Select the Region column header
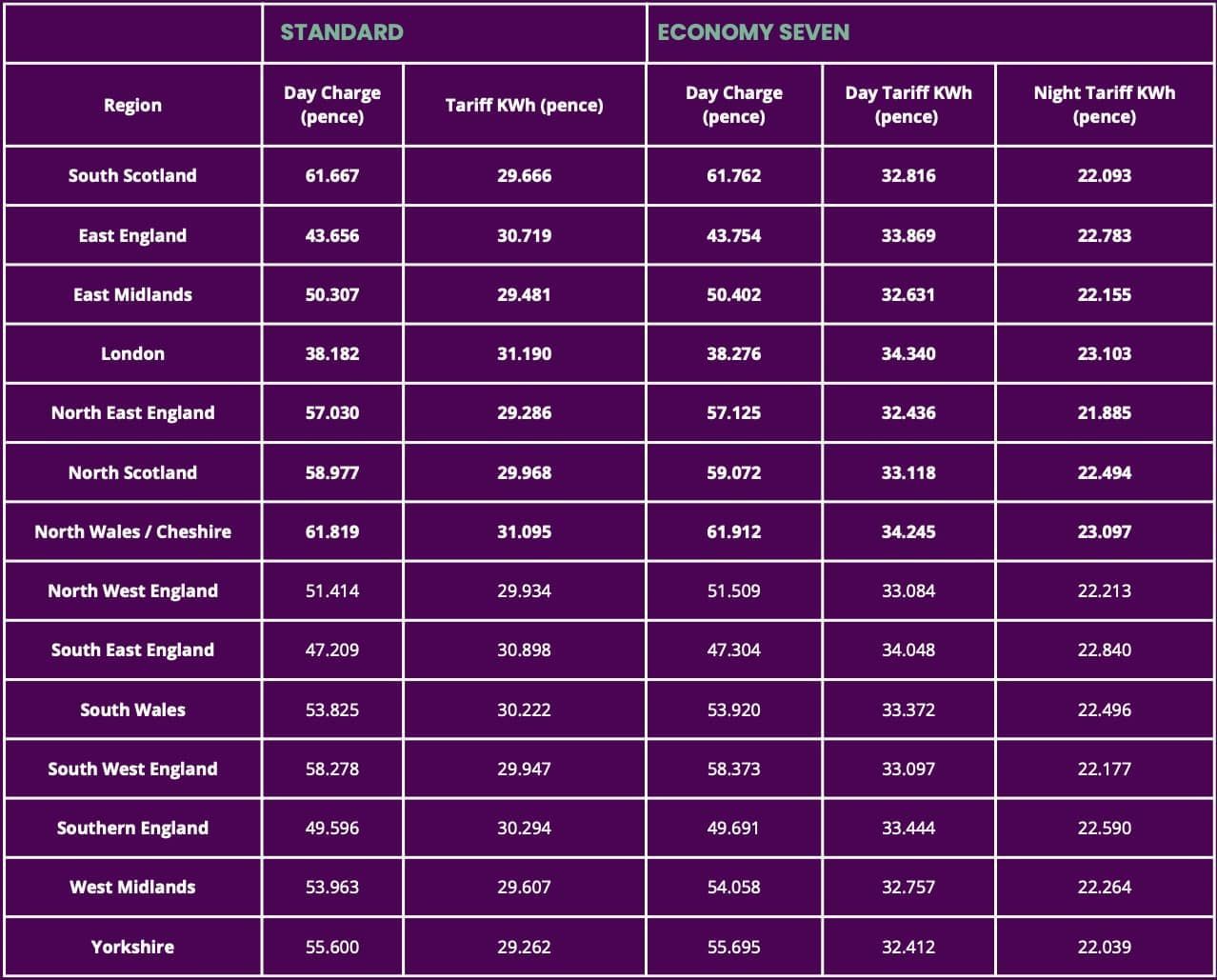 [x=132, y=105]
